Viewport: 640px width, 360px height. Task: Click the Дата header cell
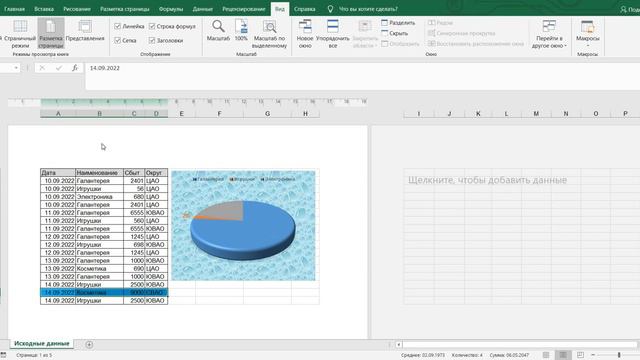point(58,173)
